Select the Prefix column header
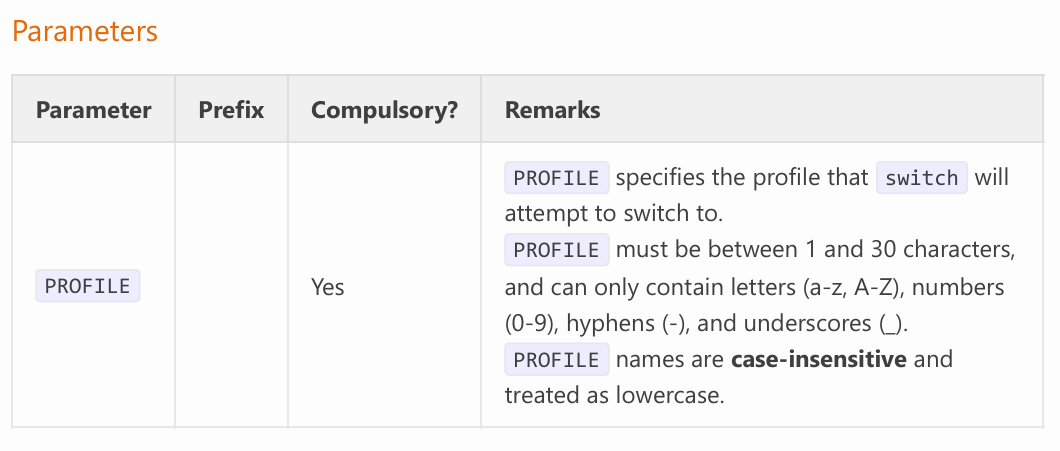This screenshot has height=451, width=1060. pos(231,110)
